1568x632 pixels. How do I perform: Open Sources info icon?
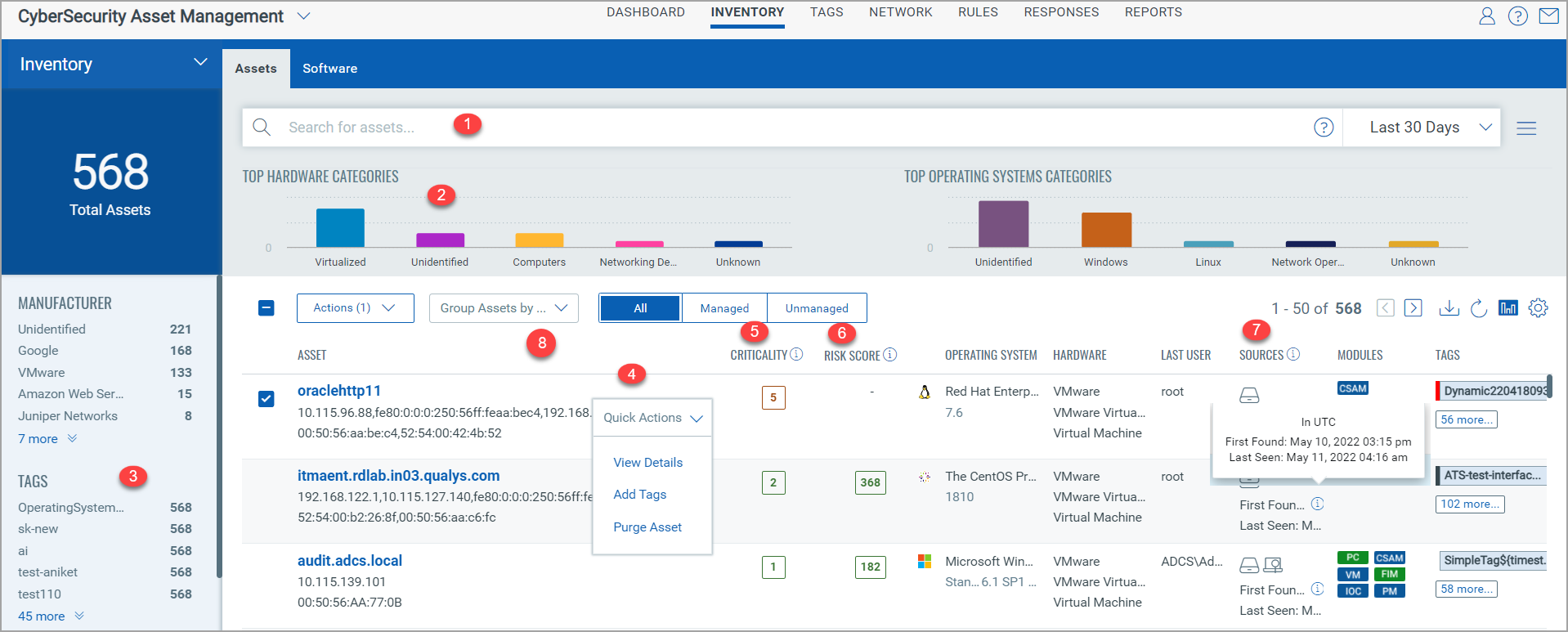[1293, 354]
